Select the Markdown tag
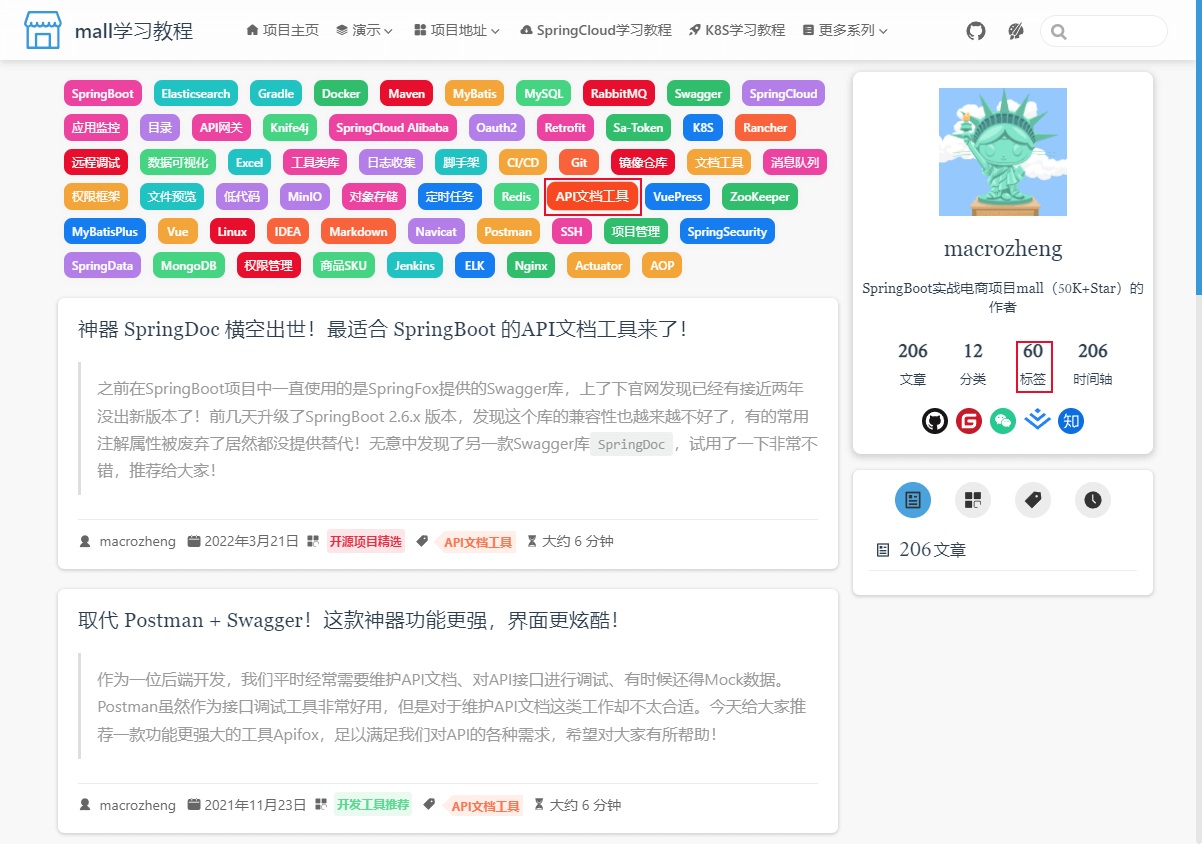This screenshot has height=844, width=1202. pyautogui.click(x=358, y=232)
